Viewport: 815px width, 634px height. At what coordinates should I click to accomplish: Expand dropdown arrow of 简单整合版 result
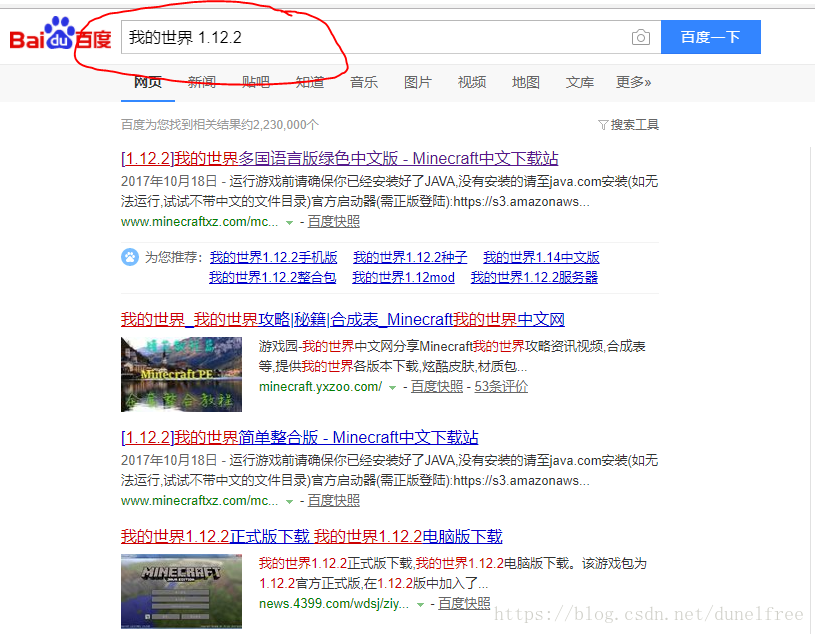[290, 502]
